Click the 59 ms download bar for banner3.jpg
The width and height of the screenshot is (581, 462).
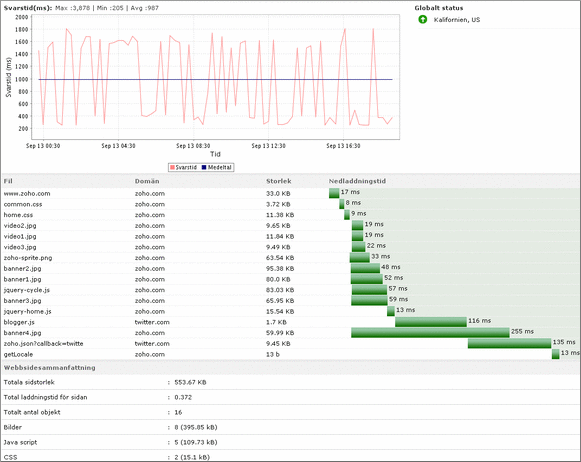[x=369, y=300]
